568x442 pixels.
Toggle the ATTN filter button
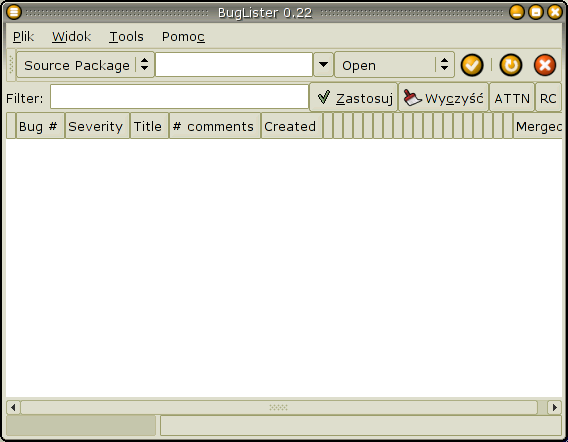[512, 98]
